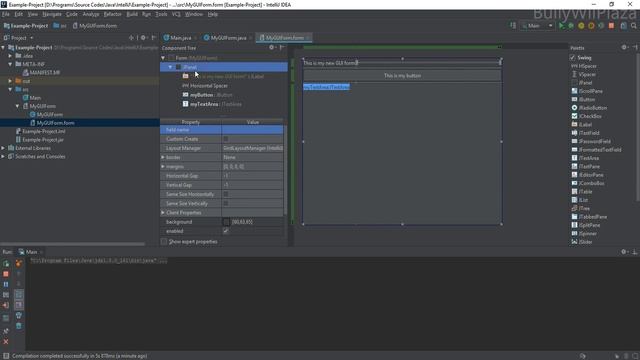Screen dimensions: 640x360
Task: Pause output in the Run panel
Action: [6, 284]
